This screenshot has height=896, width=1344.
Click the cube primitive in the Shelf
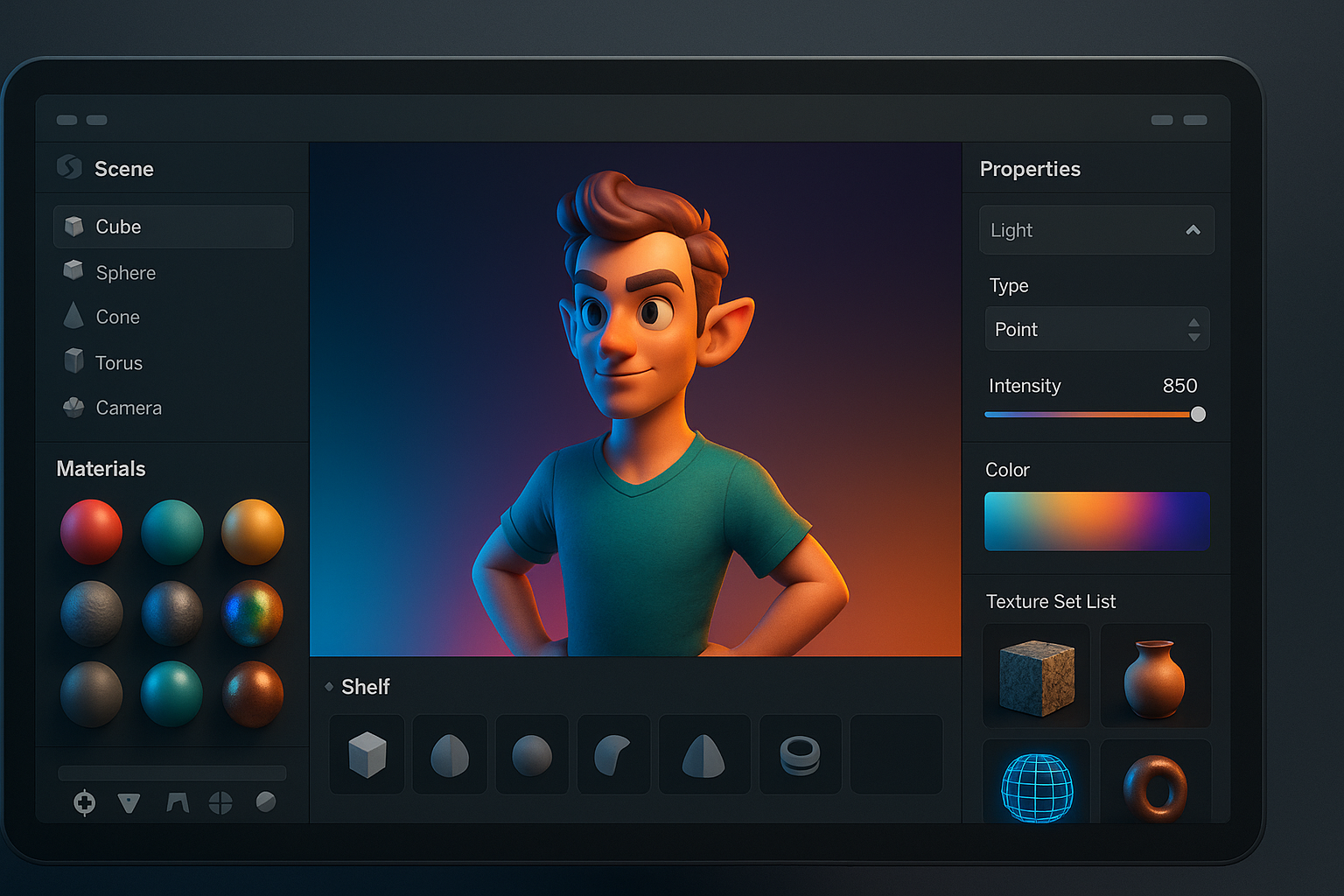click(367, 754)
